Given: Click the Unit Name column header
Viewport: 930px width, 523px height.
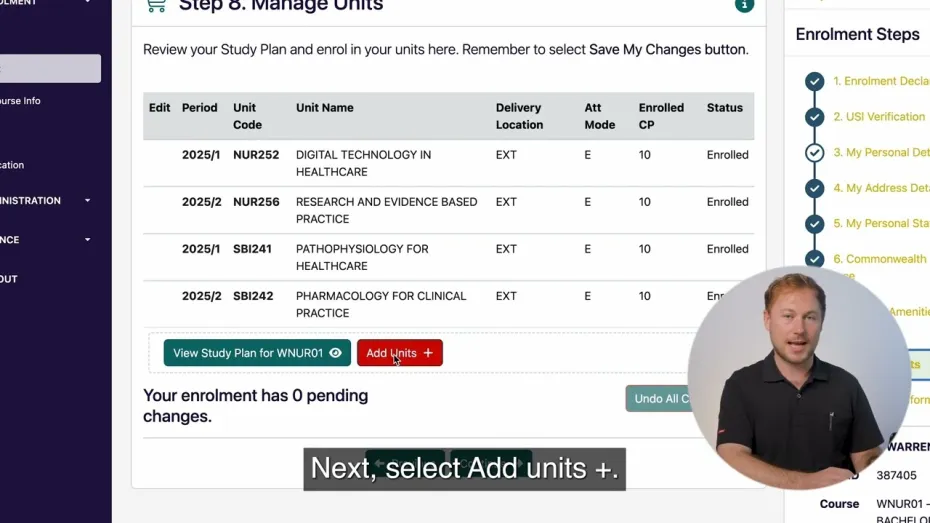Looking at the screenshot, I should tap(324, 108).
